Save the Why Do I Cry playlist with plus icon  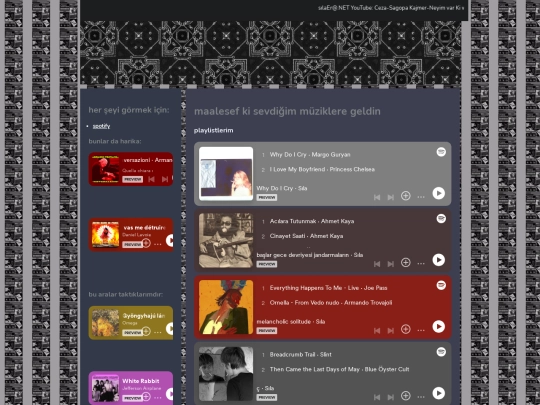pos(406,196)
